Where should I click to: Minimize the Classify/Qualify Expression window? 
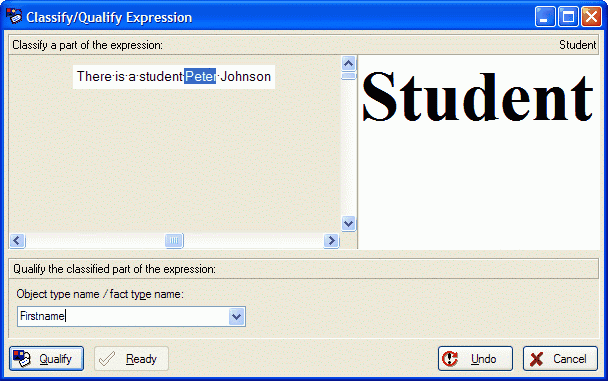click(545, 17)
